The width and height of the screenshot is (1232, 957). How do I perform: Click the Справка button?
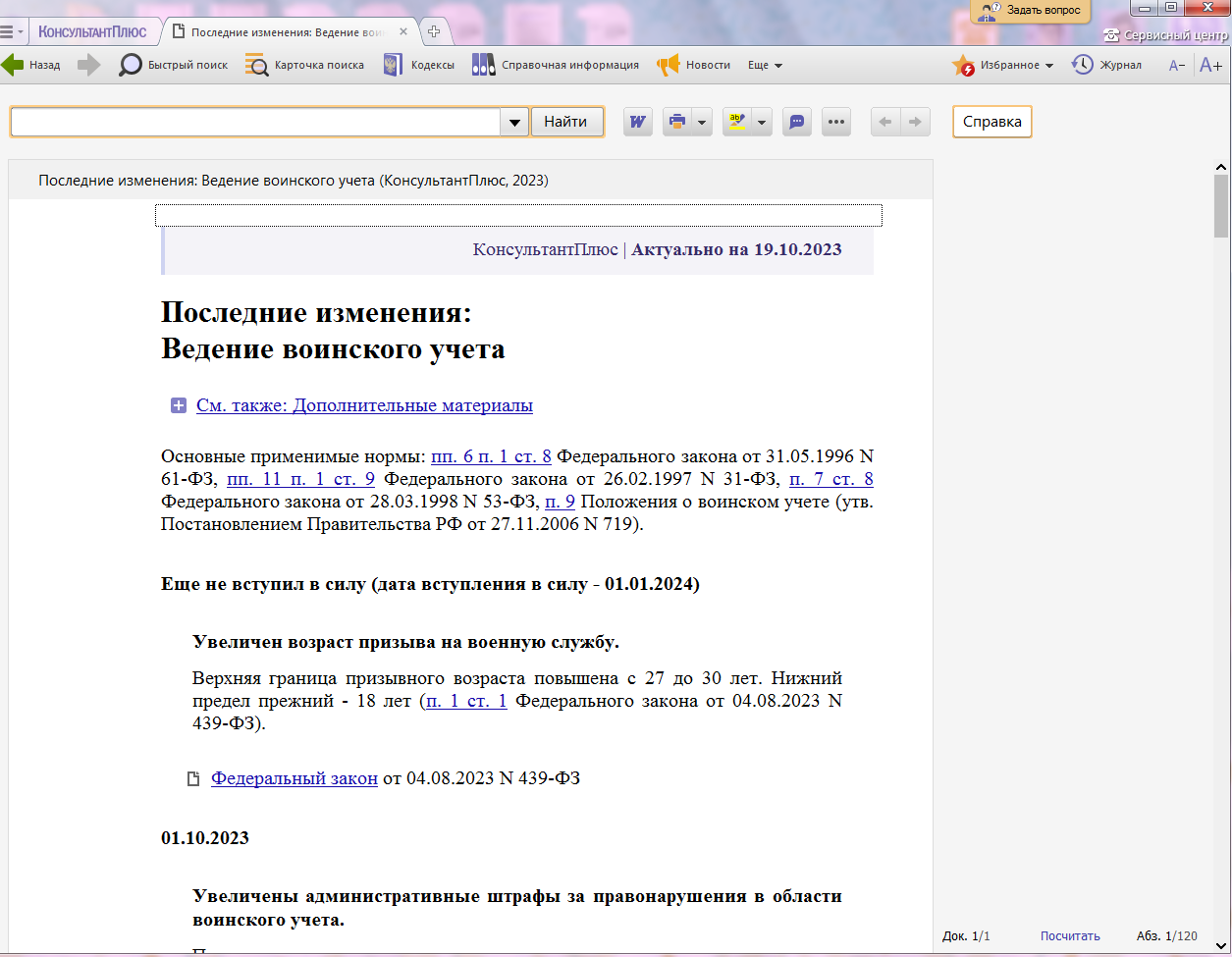pyautogui.click(x=991, y=122)
